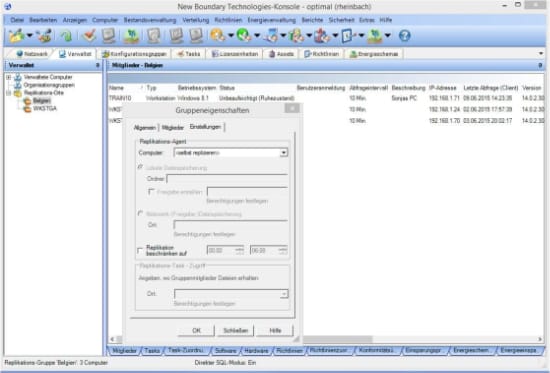This screenshot has width=550, height=373.
Task: Click the OK button
Action: [196, 330]
